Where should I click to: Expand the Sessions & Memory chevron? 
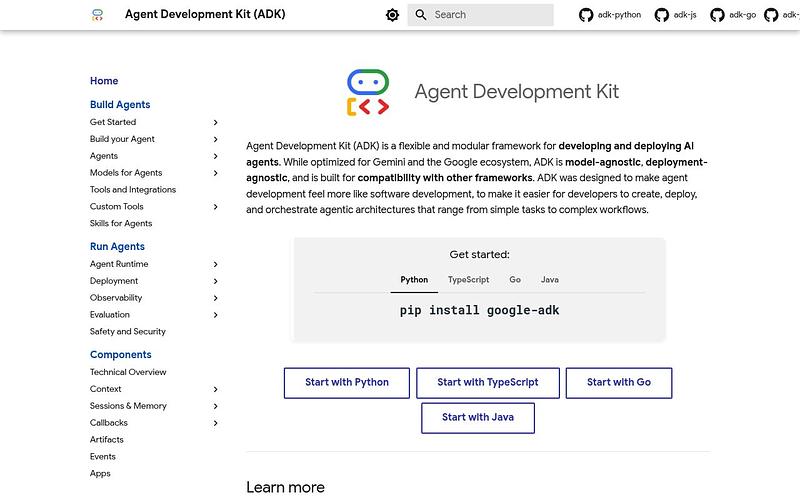coord(215,406)
